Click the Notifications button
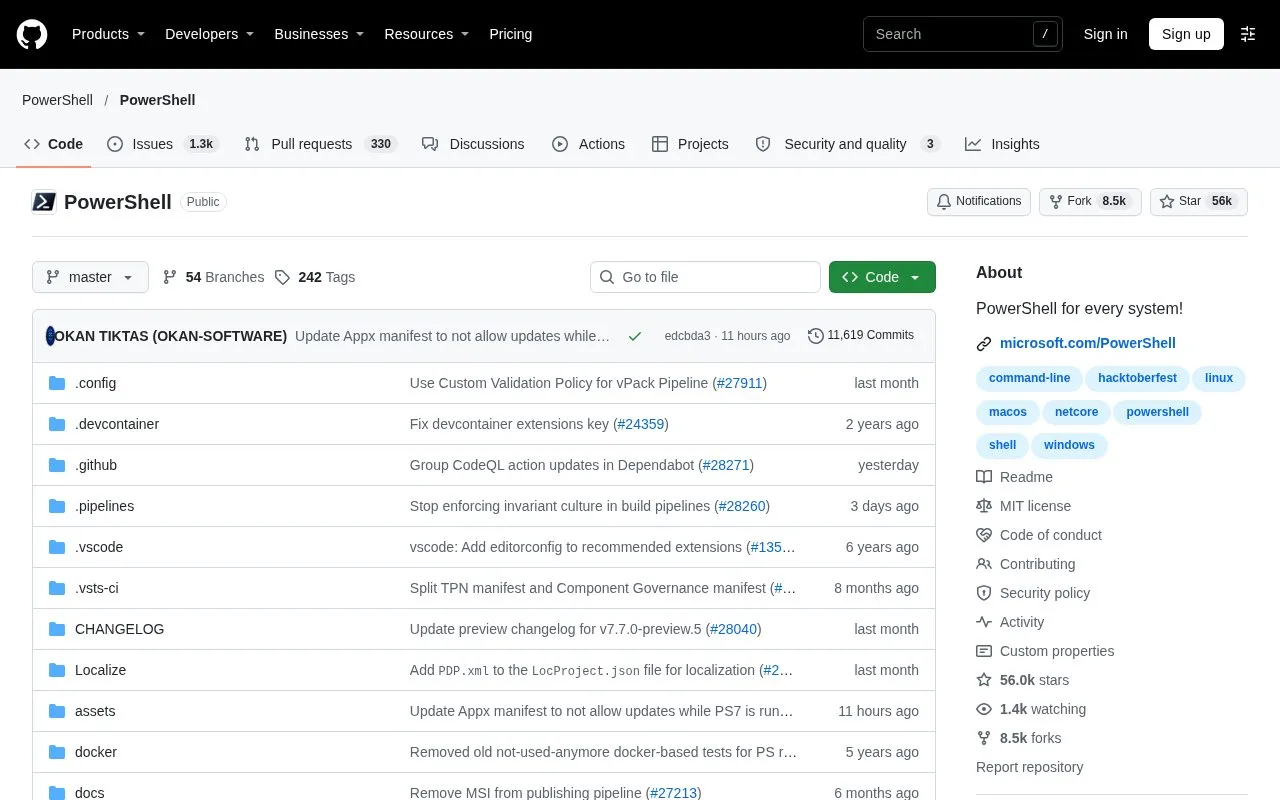Screen dimensions: 1280x800 coord(979,201)
